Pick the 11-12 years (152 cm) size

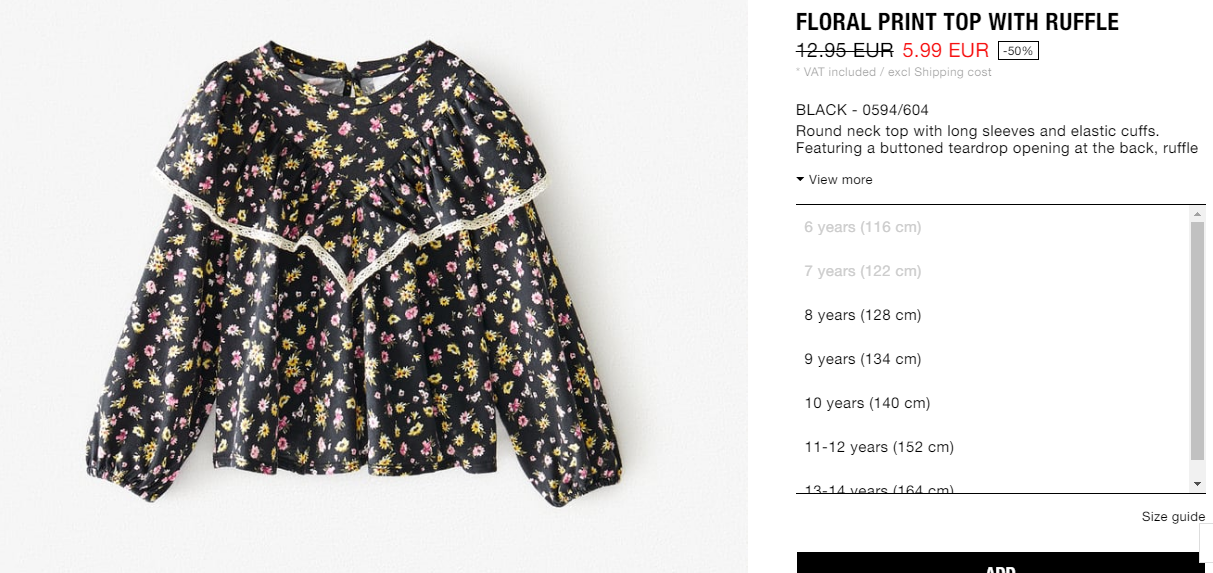click(x=993, y=447)
